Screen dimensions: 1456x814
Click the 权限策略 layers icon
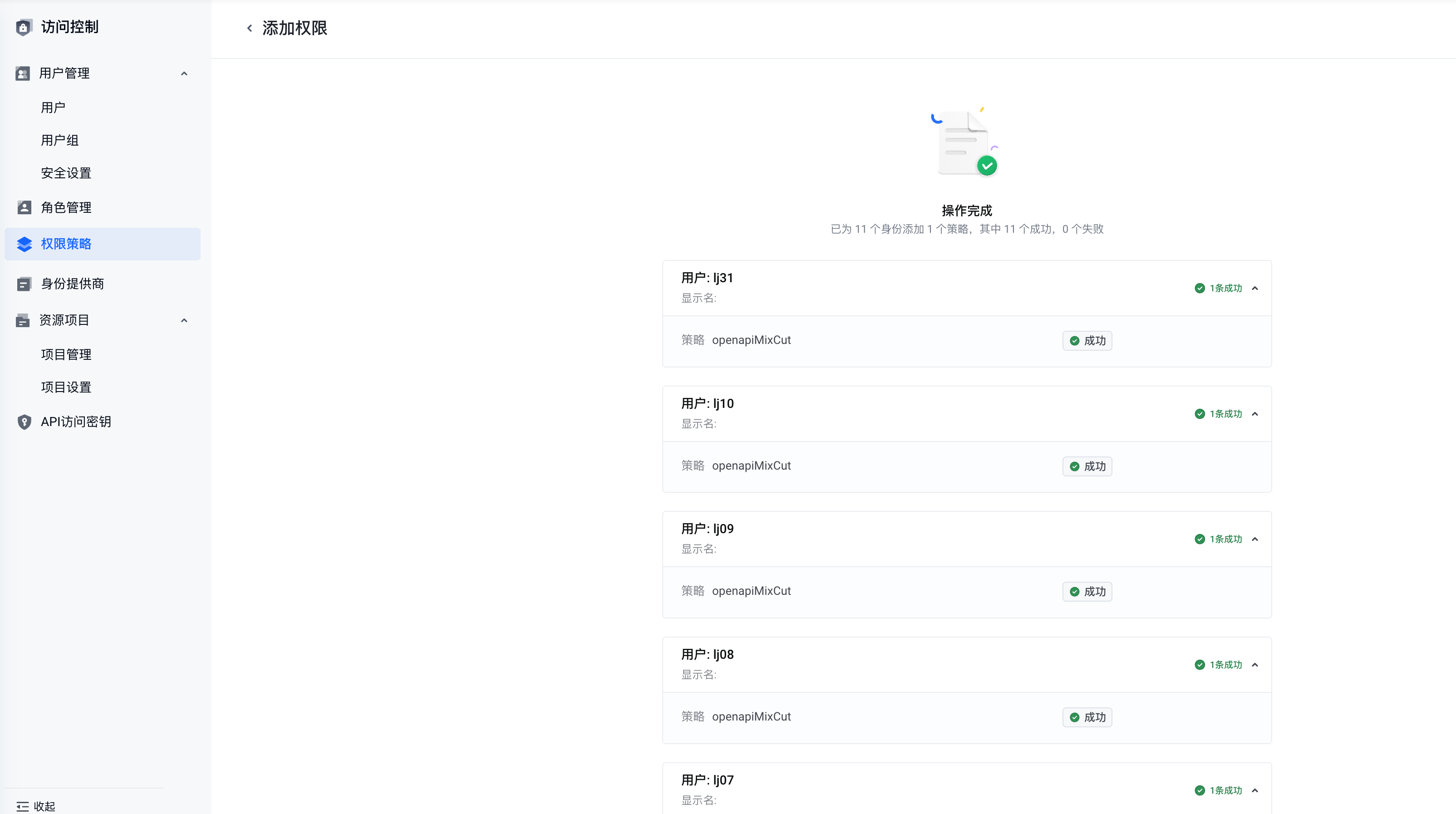[x=24, y=244]
